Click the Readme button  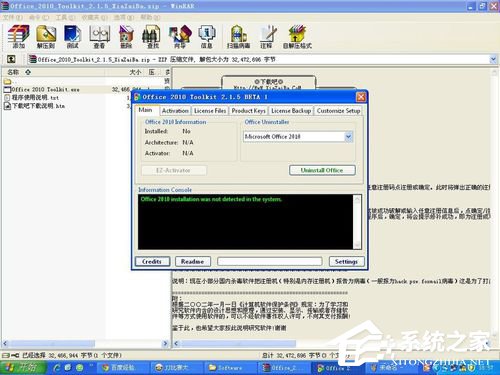(x=193, y=262)
